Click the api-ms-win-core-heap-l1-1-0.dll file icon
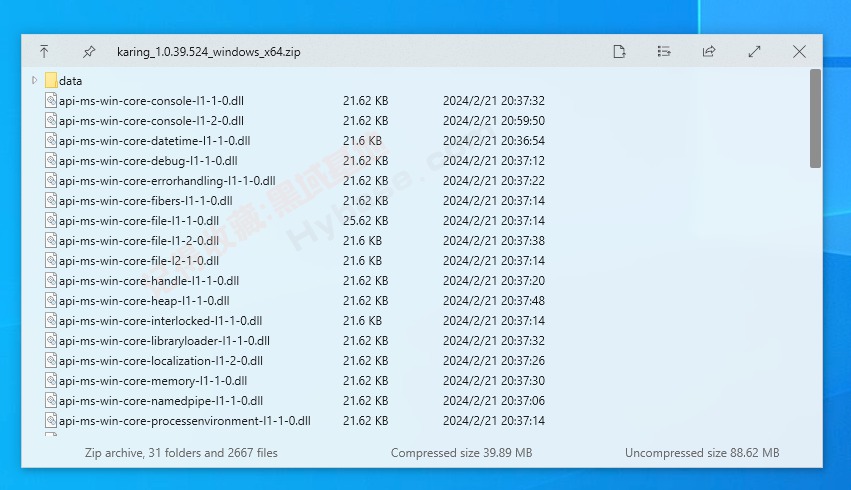851x490 pixels. pos(51,301)
